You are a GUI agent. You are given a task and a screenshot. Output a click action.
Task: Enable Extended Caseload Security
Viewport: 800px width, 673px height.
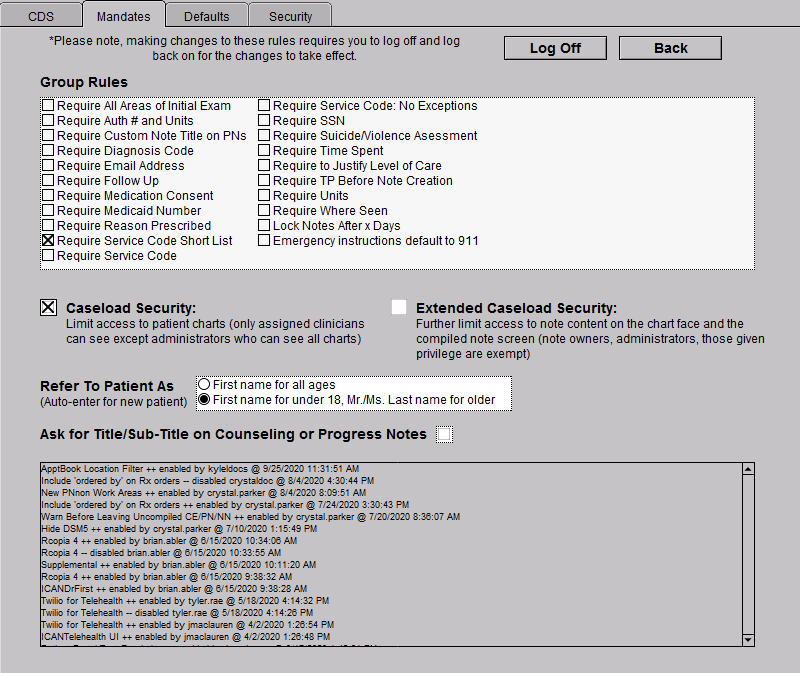tap(399, 307)
